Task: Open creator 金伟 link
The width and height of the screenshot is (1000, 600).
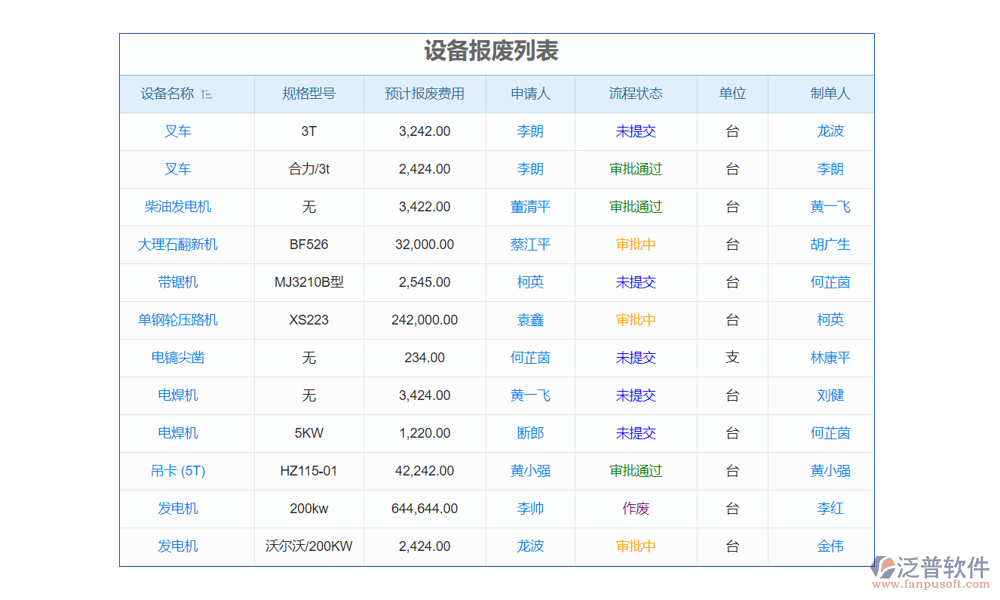Action: tap(830, 546)
